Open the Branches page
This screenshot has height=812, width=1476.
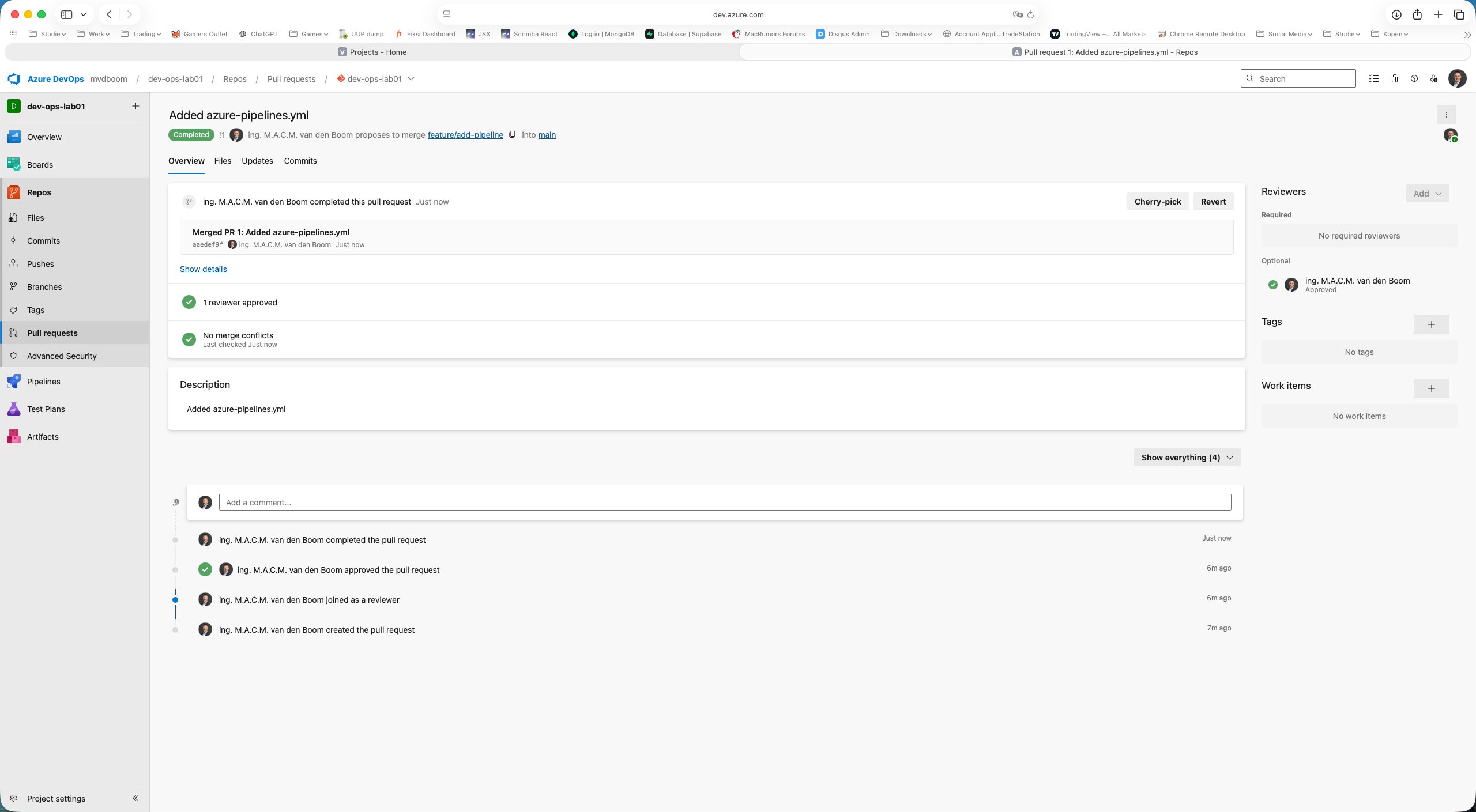(x=44, y=286)
